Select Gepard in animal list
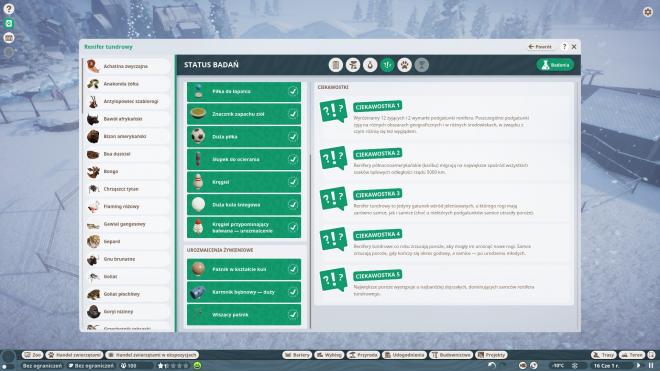The width and height of the screenshot is (660, 371). coord(128,242)
